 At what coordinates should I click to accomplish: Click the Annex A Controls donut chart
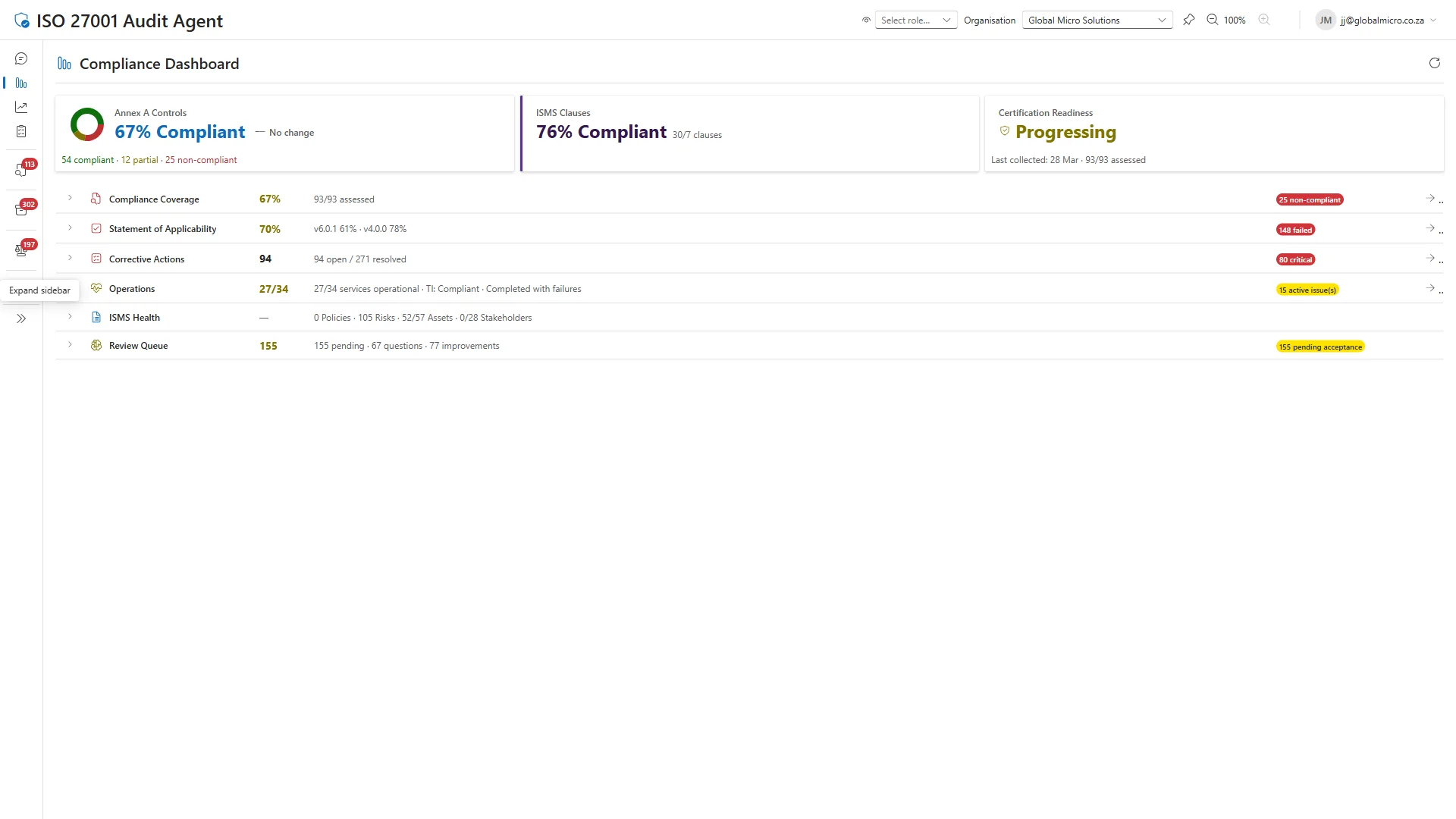(x=86, y=124)
